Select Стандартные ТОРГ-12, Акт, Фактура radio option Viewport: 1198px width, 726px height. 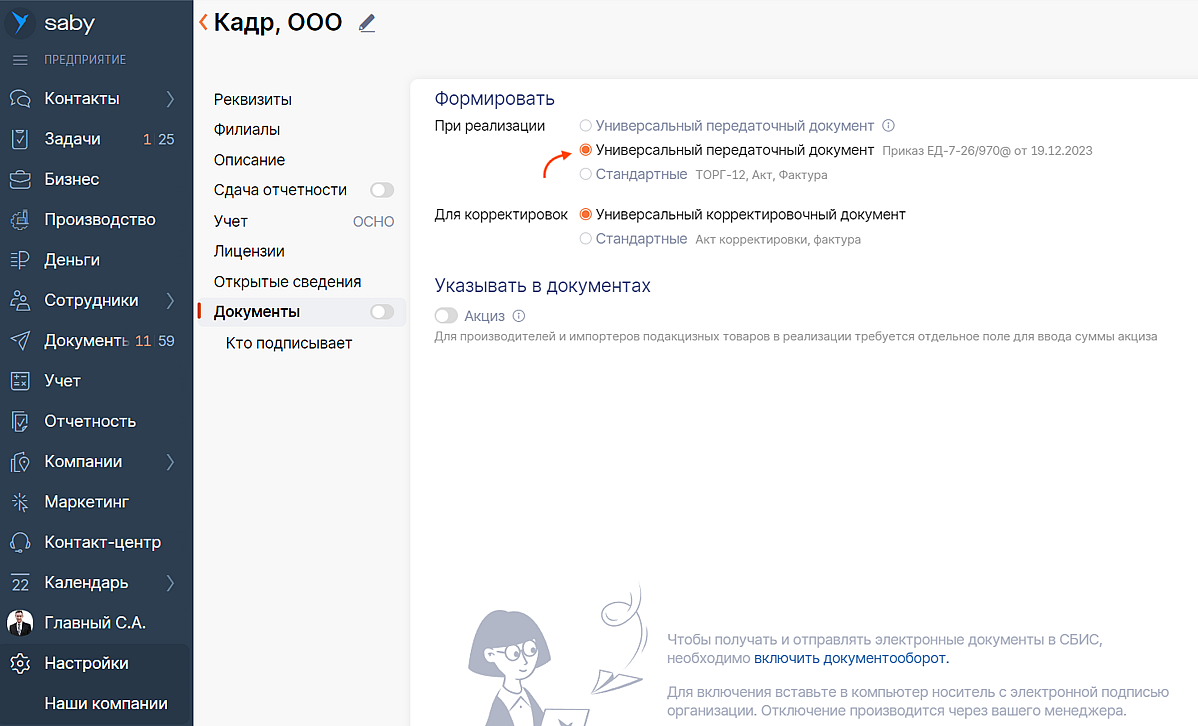click(x=586, y=175)
